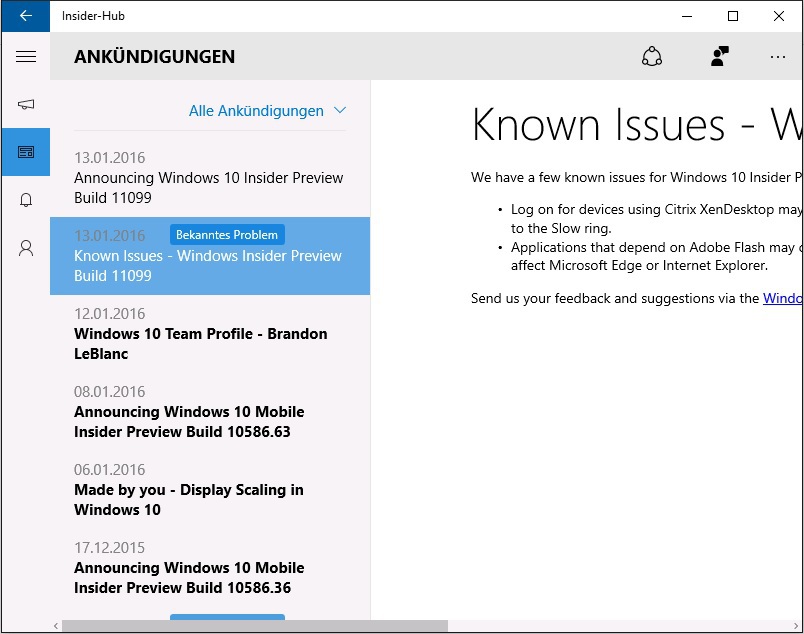Click the 08.01.2016 date label
Screen dimensions: 804x634
pyautogui.click(x=110, y=392)
